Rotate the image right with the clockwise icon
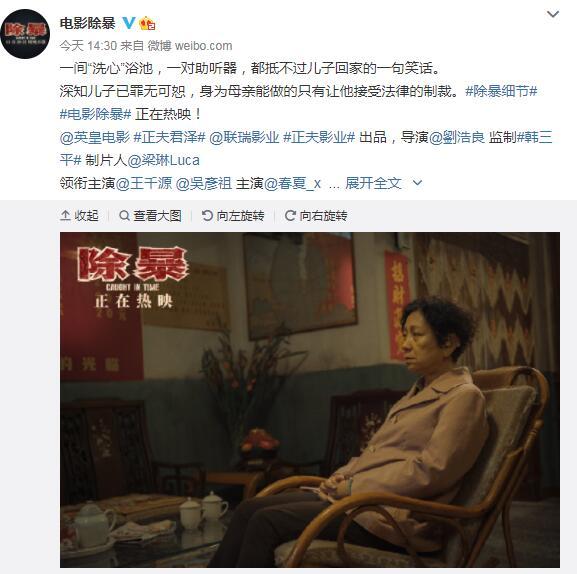The height and width of the screenshot is (574, 577). coord(290,215)
